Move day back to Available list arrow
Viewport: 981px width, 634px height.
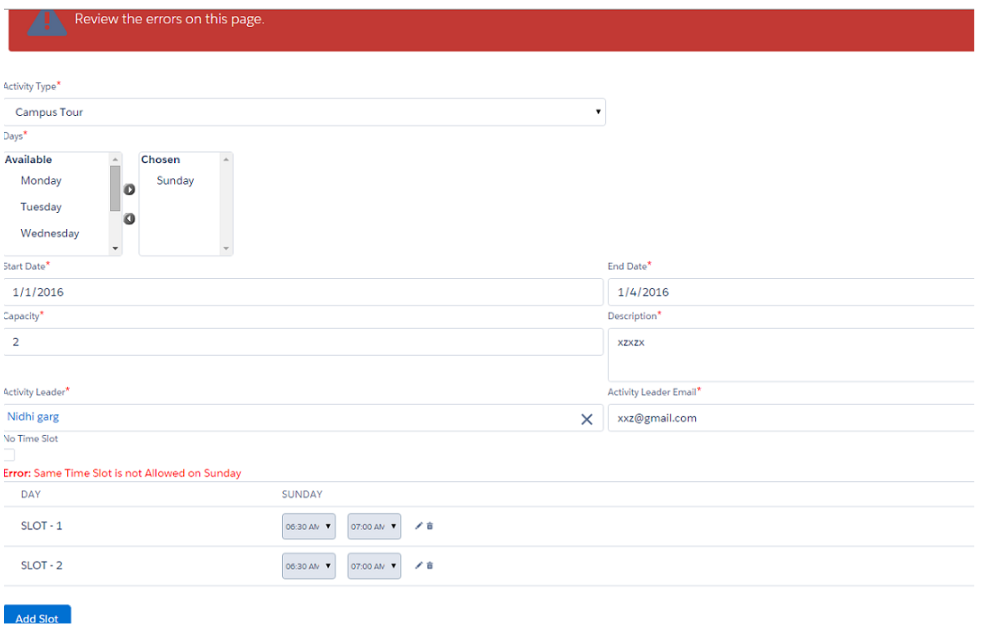(x=129, y=219)
